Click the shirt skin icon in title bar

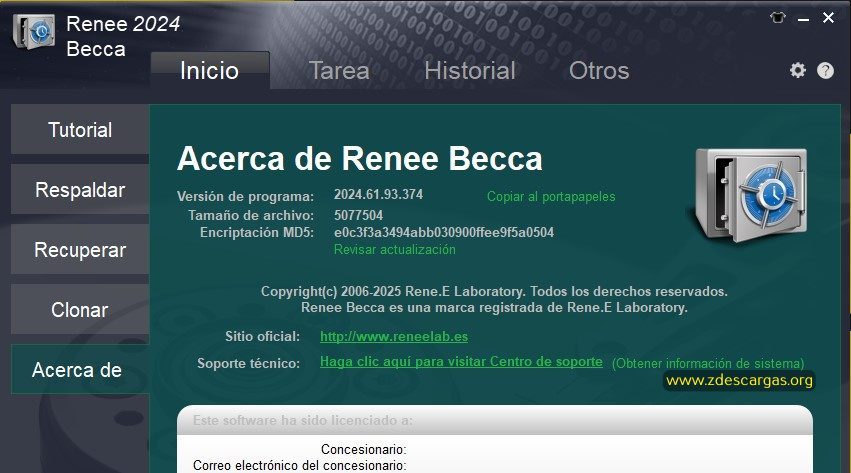click(x=777, y=18)
